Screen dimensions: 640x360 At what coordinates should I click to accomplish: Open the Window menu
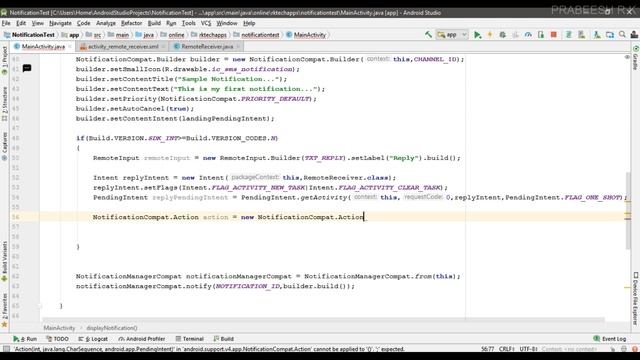pos(227,23)
